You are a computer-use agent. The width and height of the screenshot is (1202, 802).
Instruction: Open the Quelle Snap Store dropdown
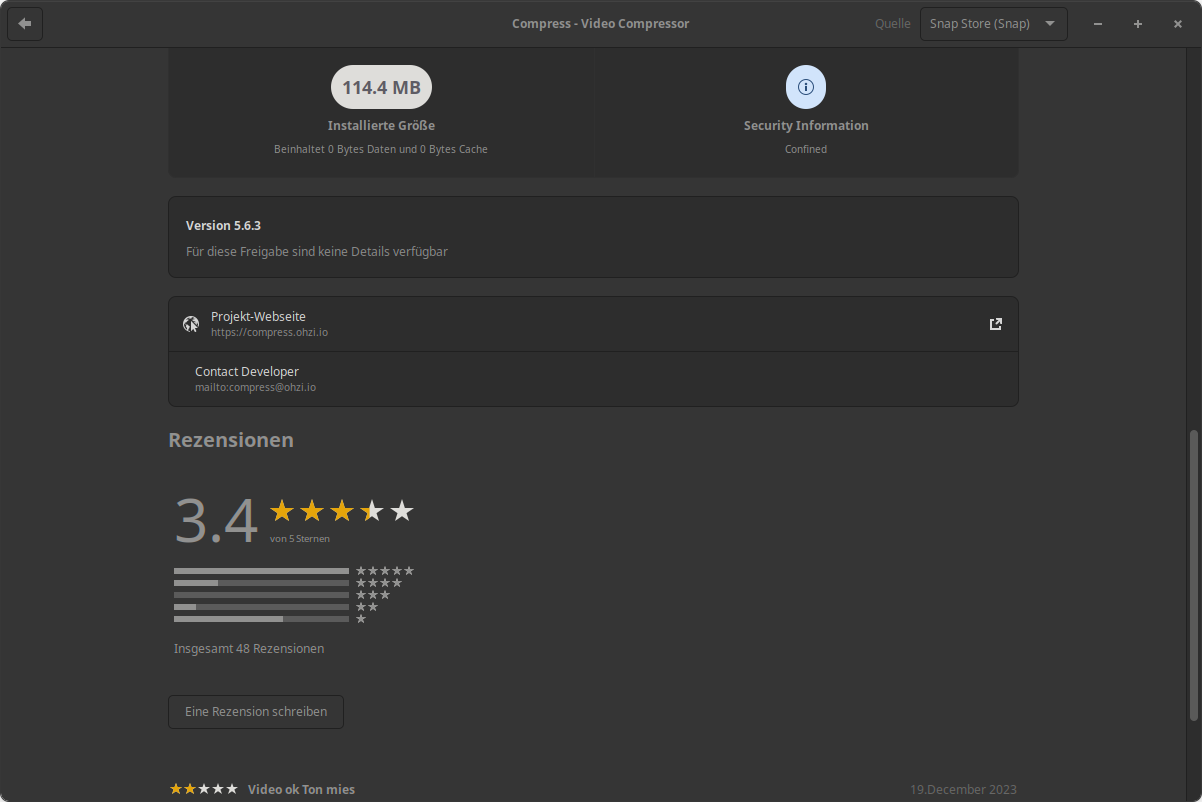[x=993, y=24]
